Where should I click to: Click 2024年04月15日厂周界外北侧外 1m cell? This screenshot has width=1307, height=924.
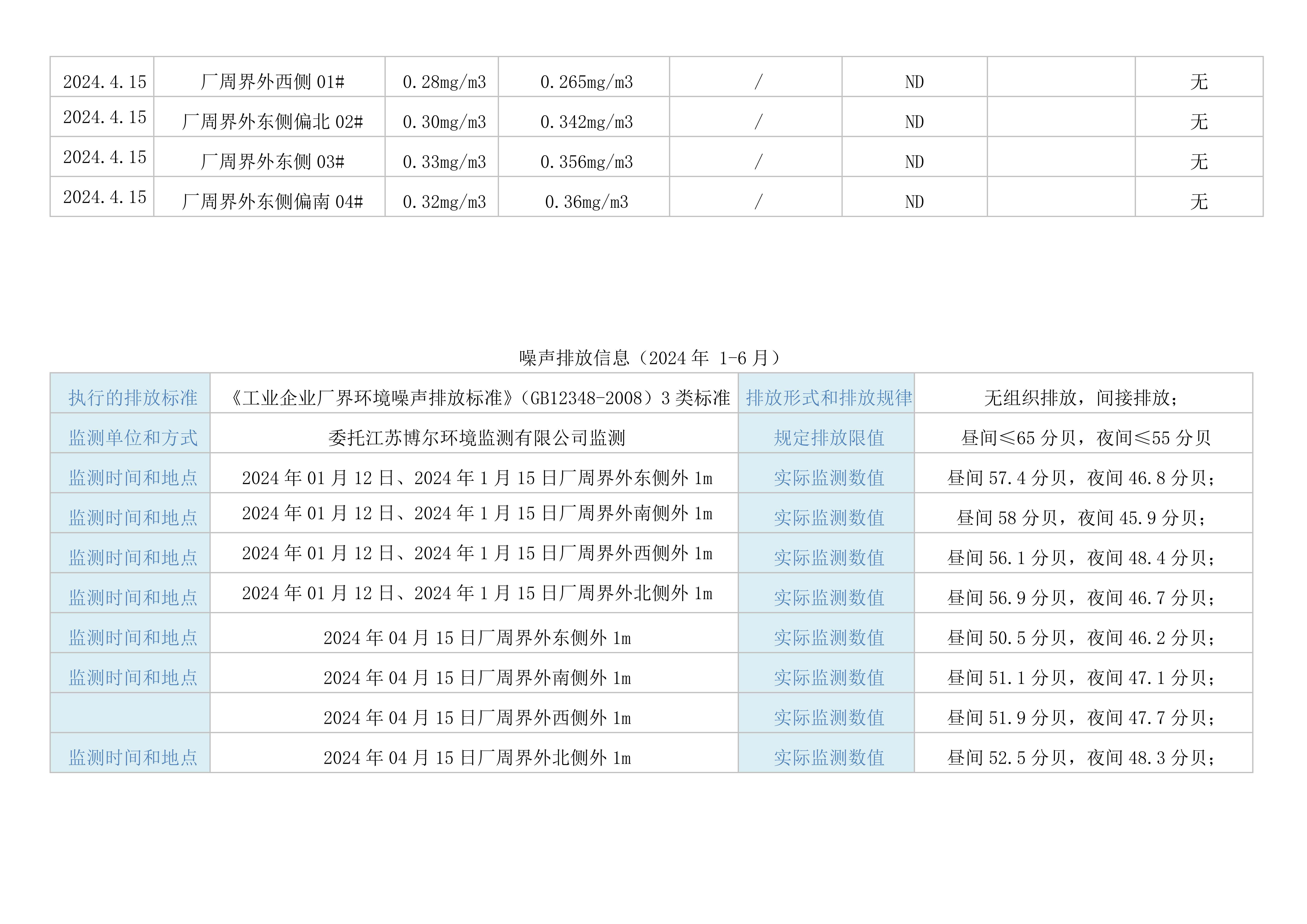[x=476, y=757]
